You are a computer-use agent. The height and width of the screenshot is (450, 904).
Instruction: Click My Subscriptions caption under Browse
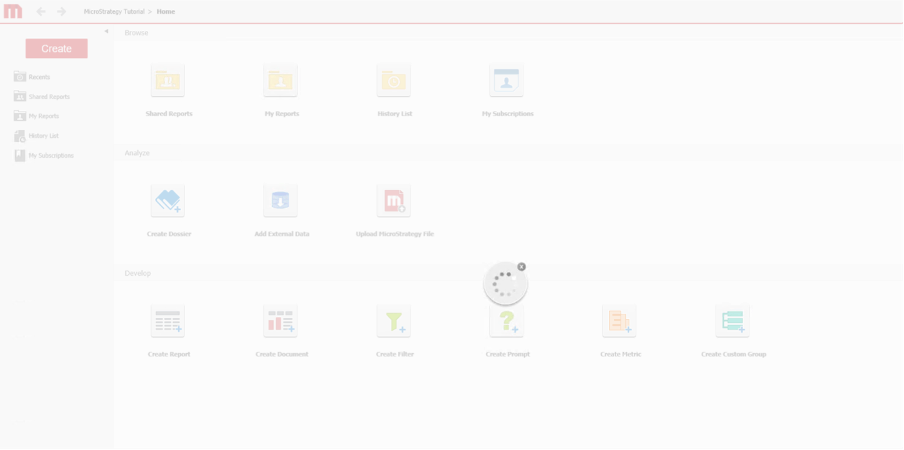508,114
